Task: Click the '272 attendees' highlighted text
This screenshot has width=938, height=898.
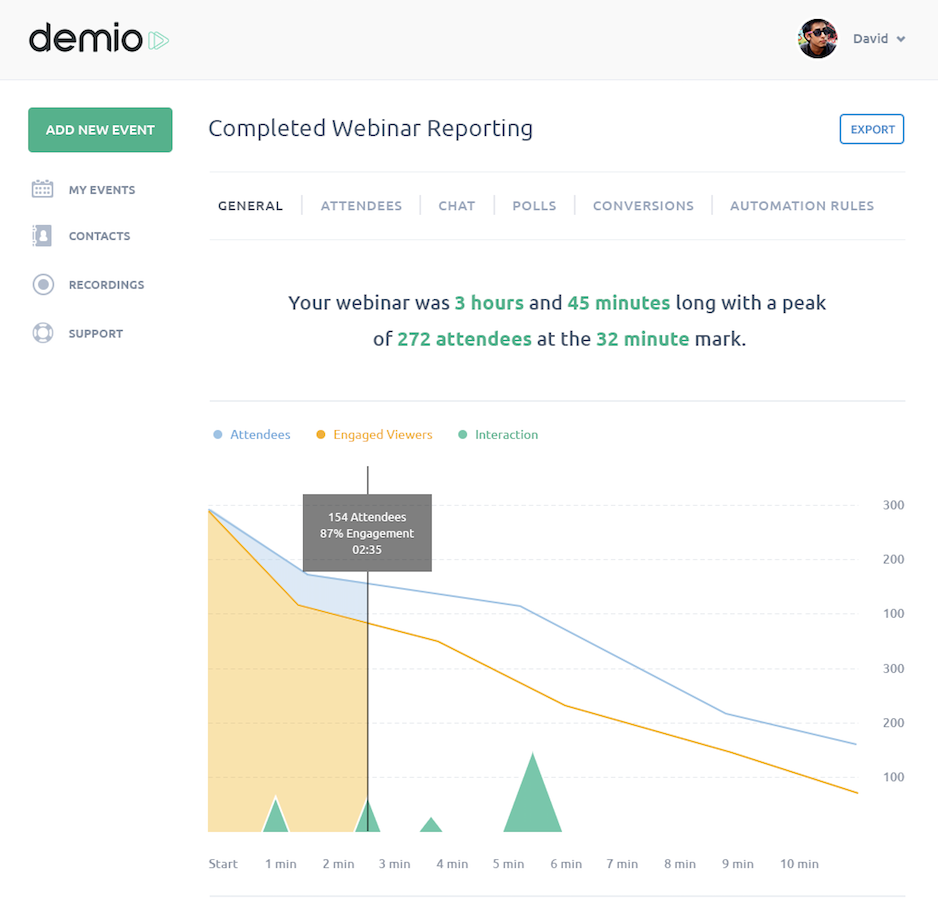Action: click(464, 339)
